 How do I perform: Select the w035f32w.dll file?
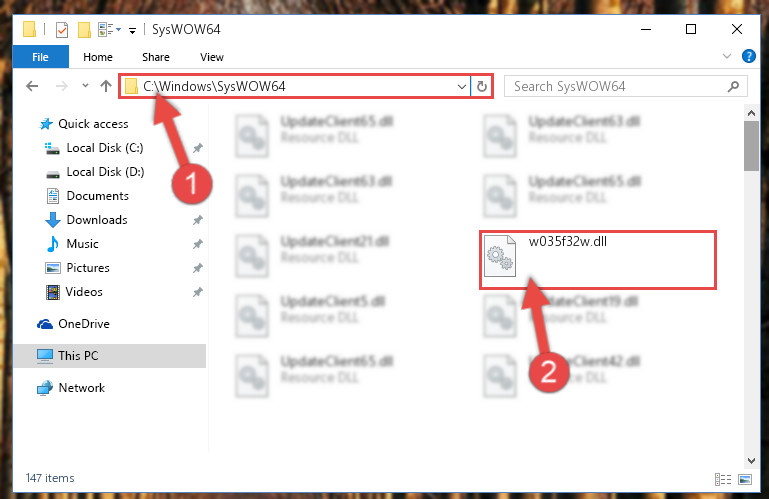(597, 259)
